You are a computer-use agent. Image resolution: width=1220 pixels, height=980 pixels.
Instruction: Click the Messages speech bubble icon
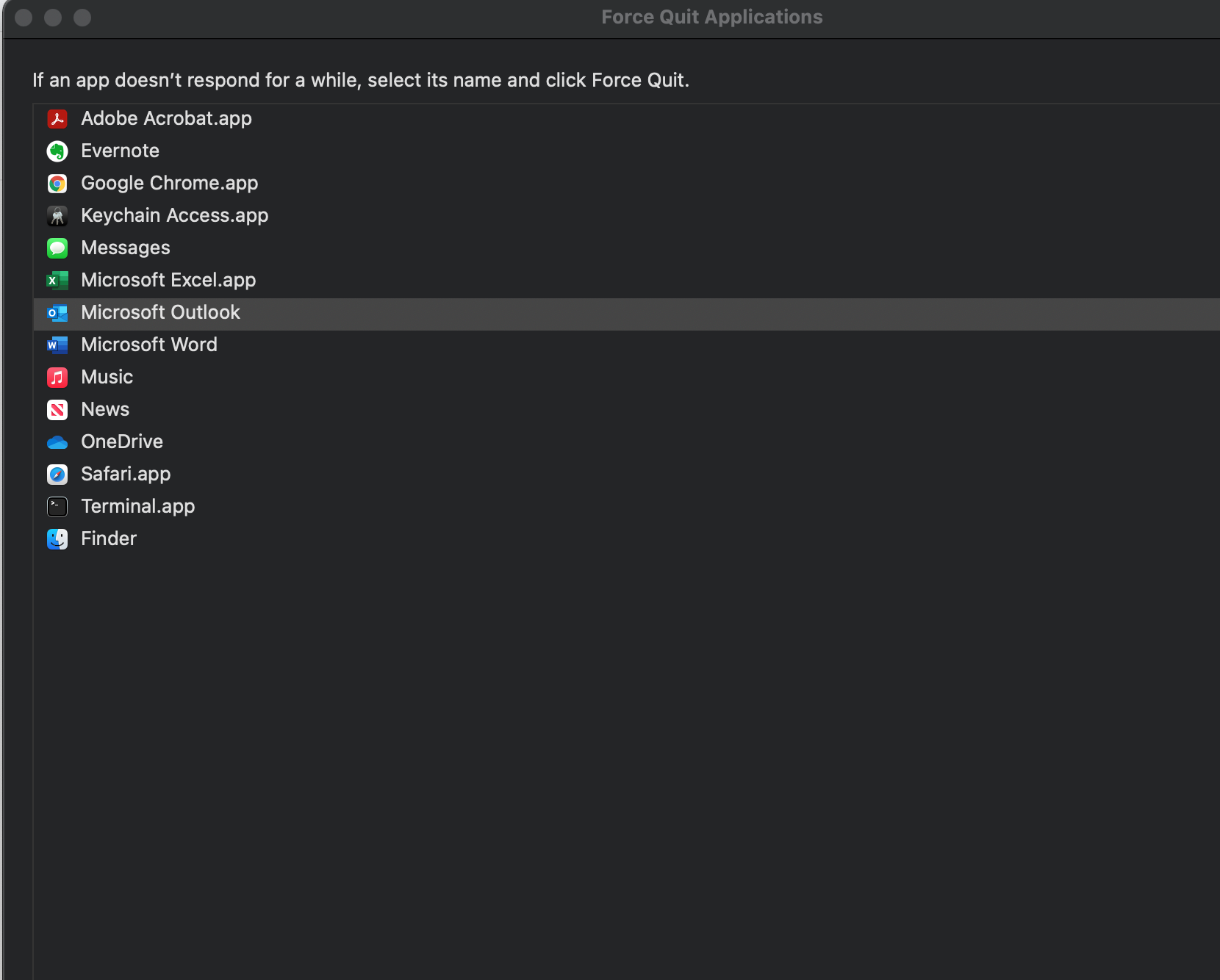click(x=57, y=248)
